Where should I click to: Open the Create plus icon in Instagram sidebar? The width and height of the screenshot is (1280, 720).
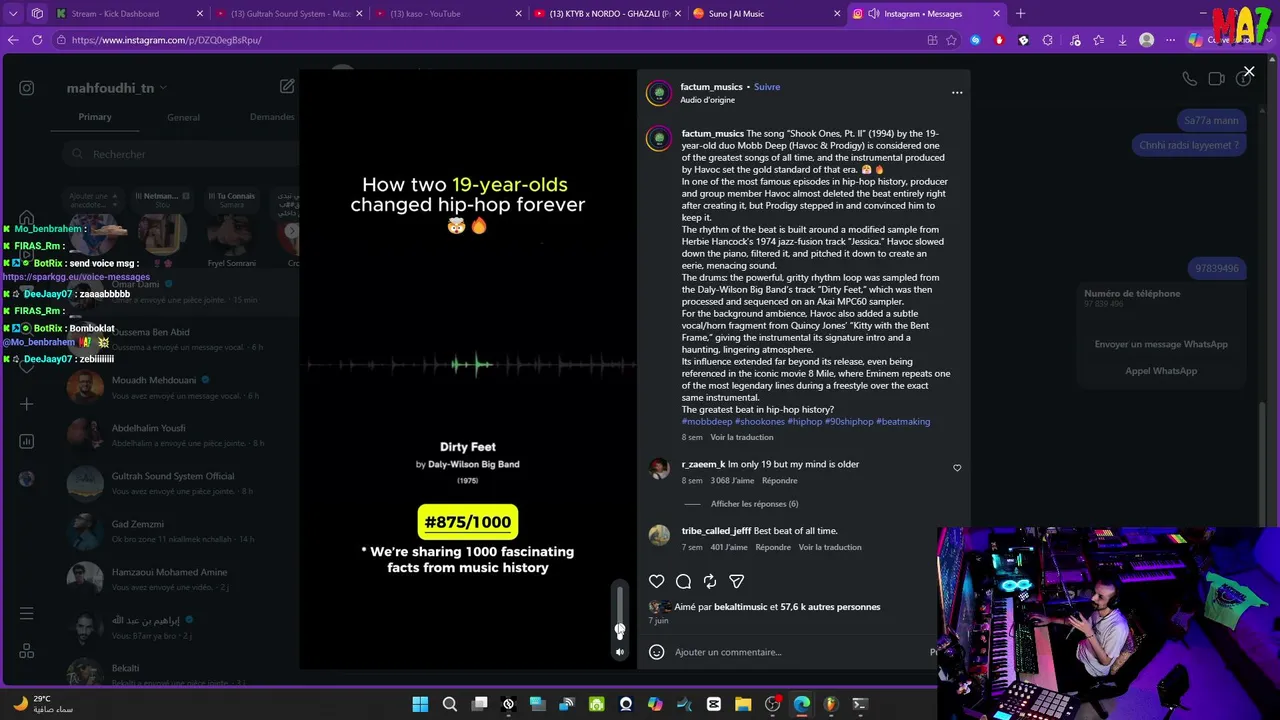tap(27, 404)
